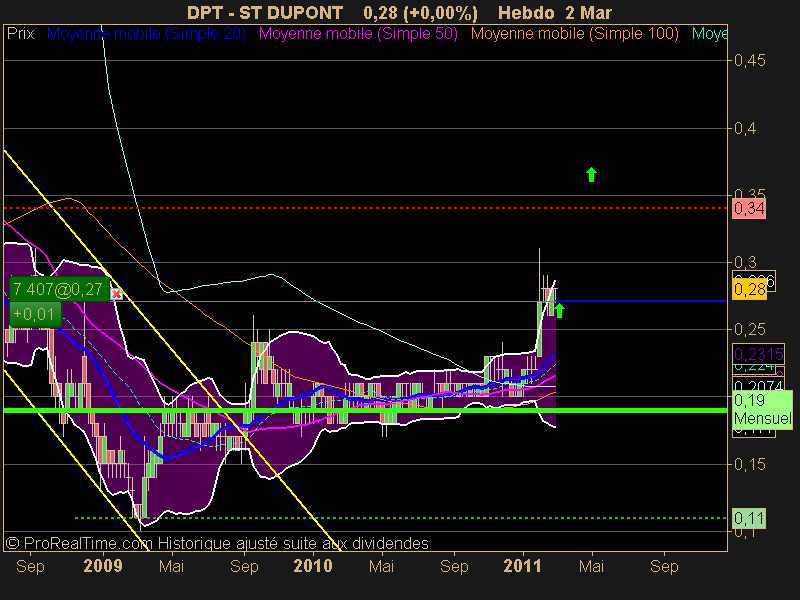Viewport: 800px width, 600px height.
Task: Click the 0,45 price axis label
Action: tap(749, 61)
